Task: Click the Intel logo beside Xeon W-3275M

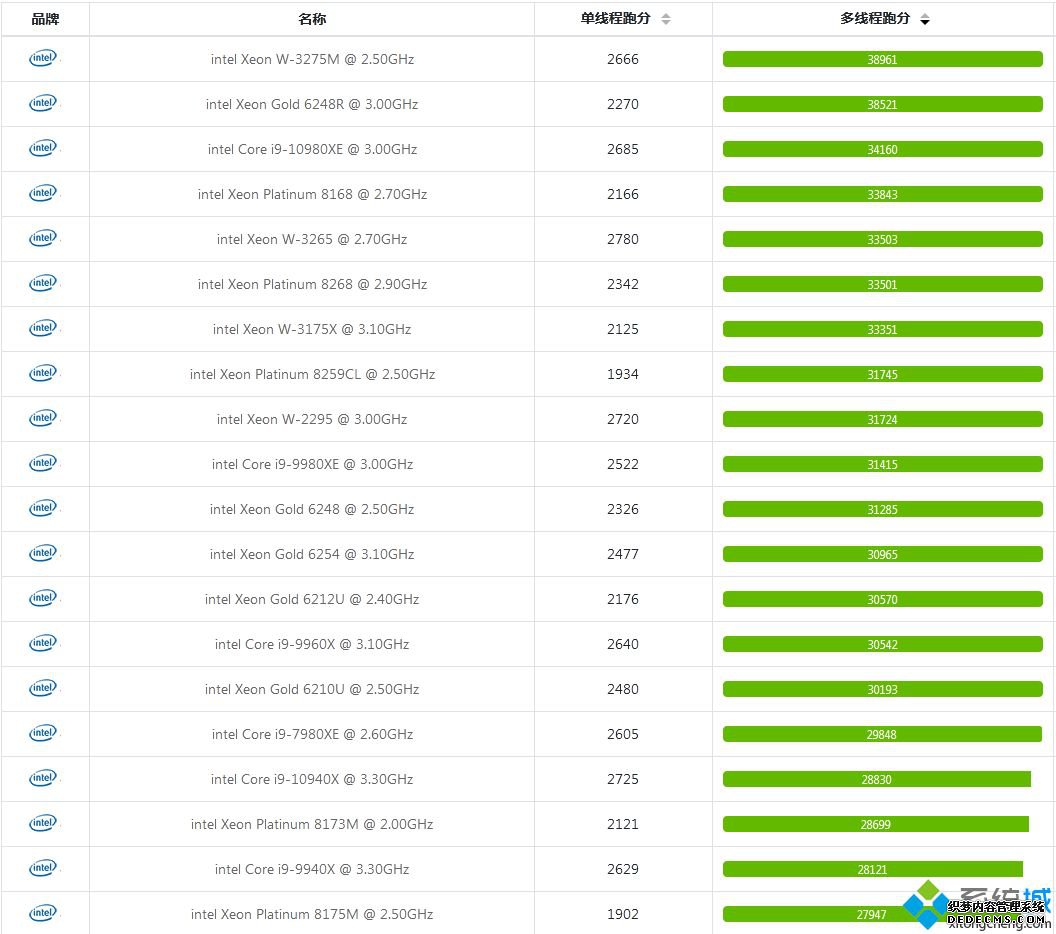Action: (x=43, y=58)
